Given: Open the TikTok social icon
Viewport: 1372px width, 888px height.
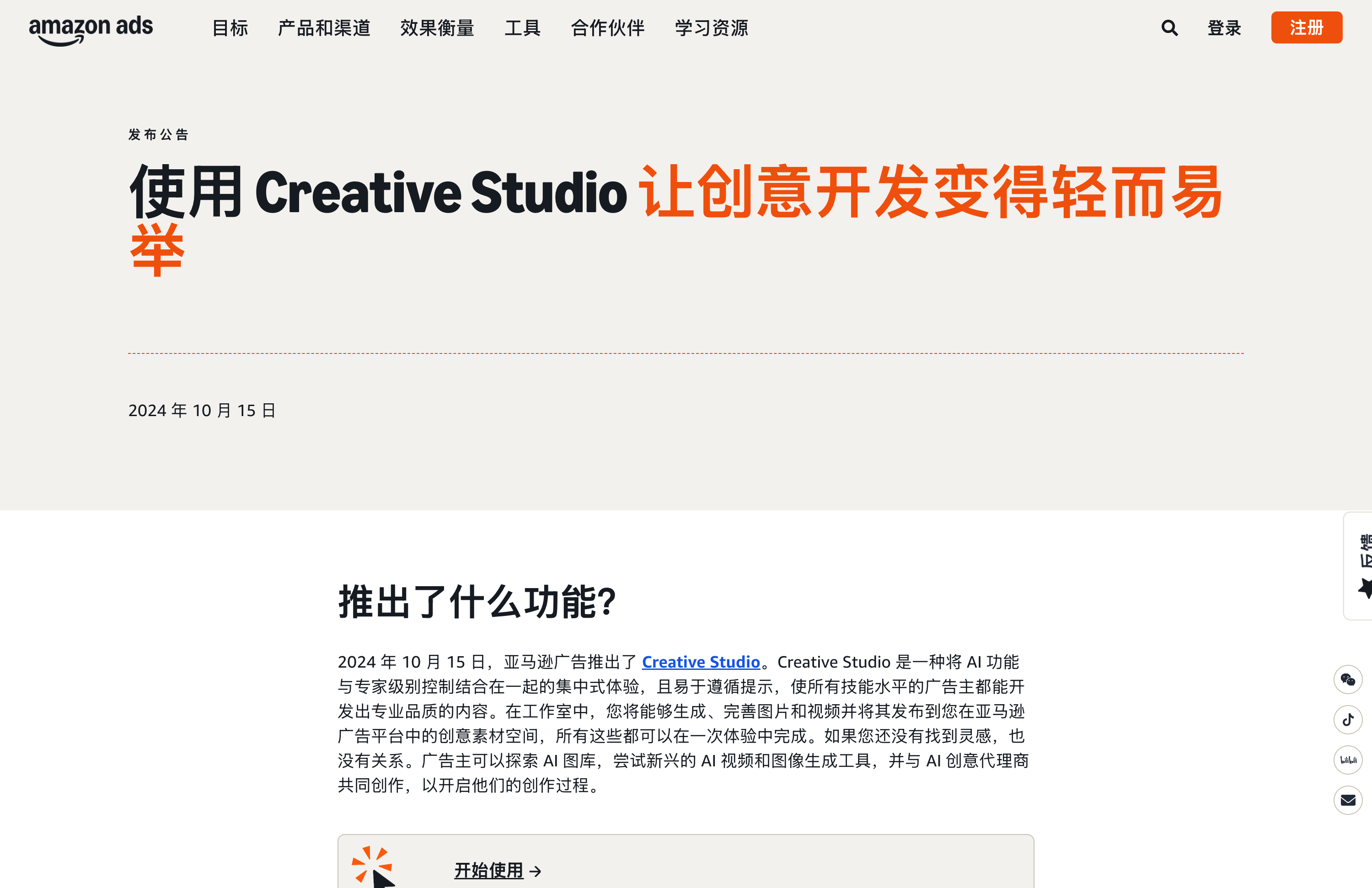Looking at the screenshot, I should pyautogui.click(x=1348, y=720).
